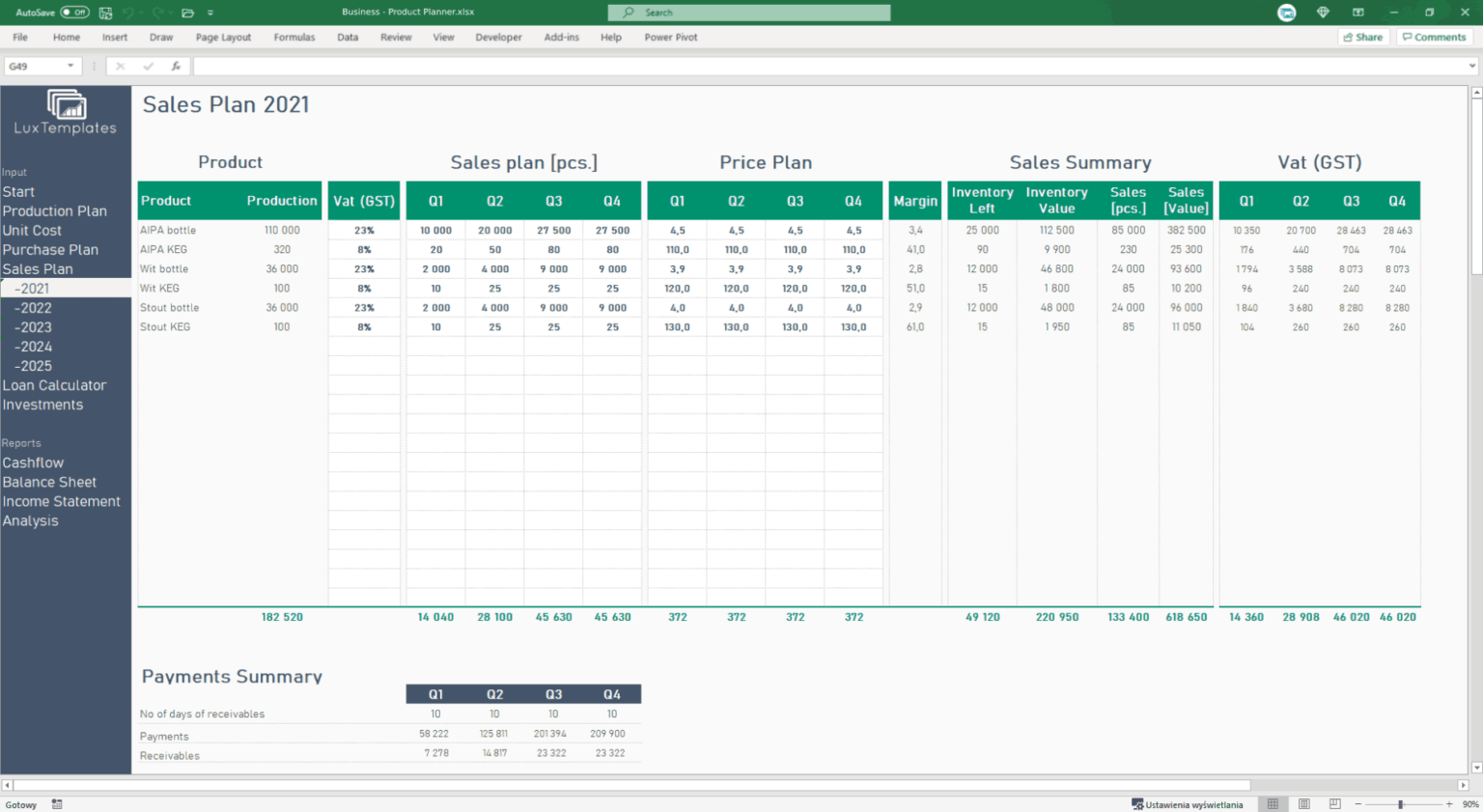Open the Customize Quick Access Toolbar dropdown
1483x812 pixels.
click(x=210, y=13)
